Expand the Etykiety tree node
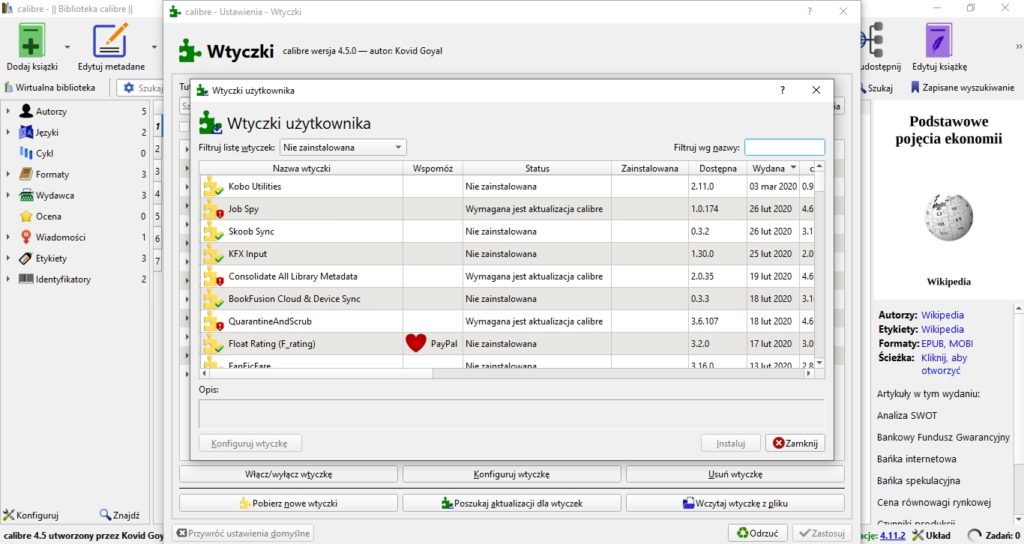Image resolution: width=1024 pixels, height=544 pixels. point(8,258)
